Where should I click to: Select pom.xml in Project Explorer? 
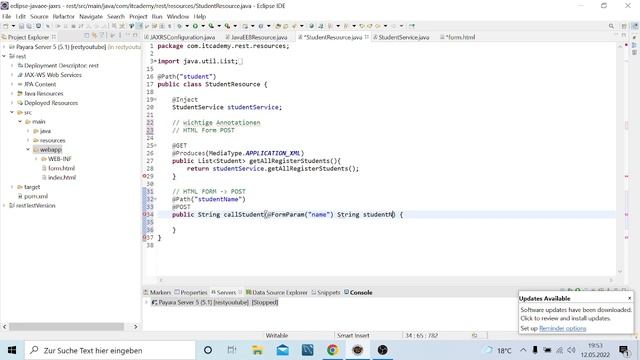(33, 196)
